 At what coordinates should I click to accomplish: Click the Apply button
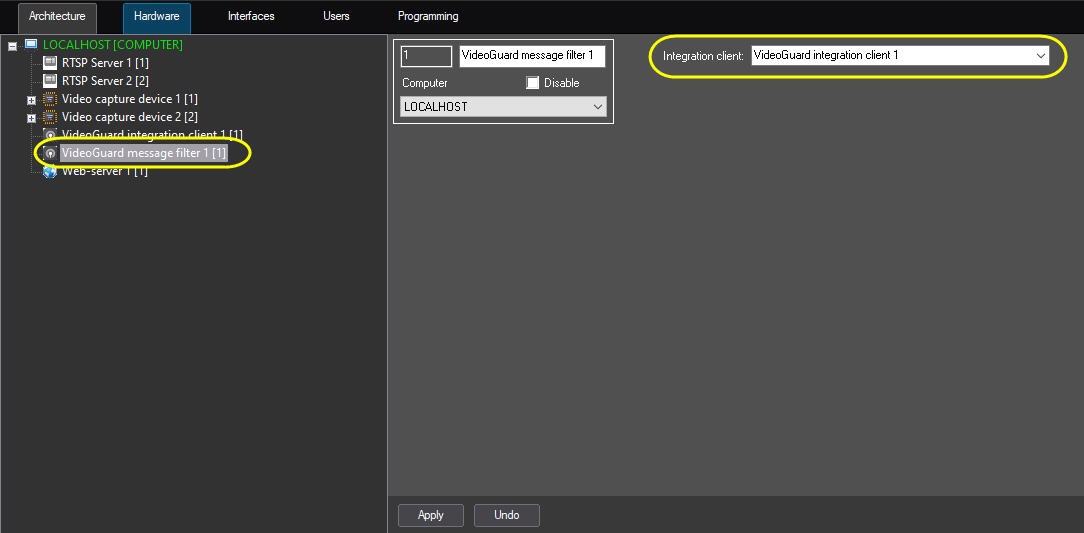coord(431,515)
